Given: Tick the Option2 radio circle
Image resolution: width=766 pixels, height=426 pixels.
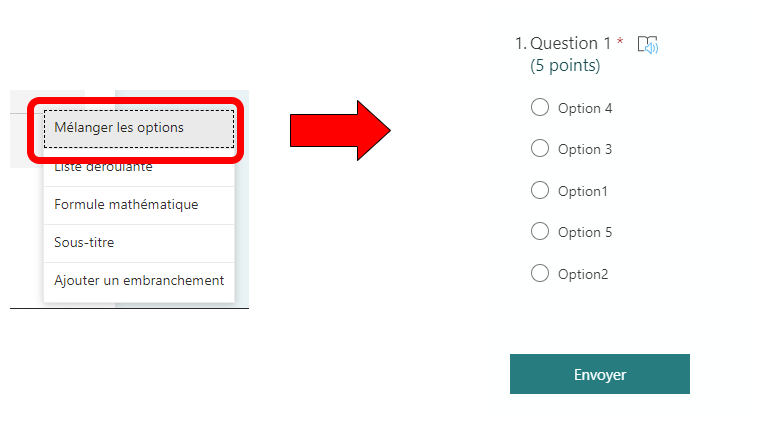Looking at the screenshot, I should [x=540, y=273].
